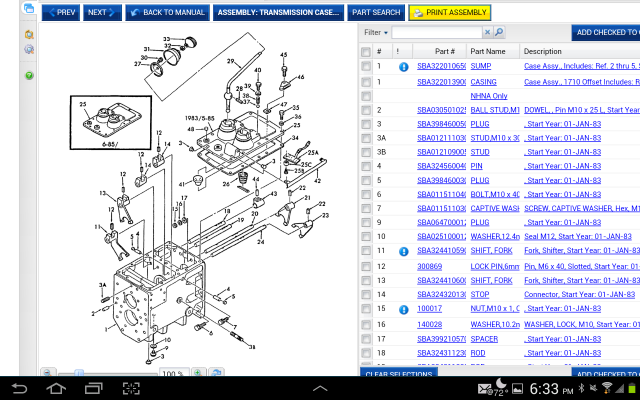
Task: Check the CAPTIVE WASHER row checkbox
Action: click(366, 209)
